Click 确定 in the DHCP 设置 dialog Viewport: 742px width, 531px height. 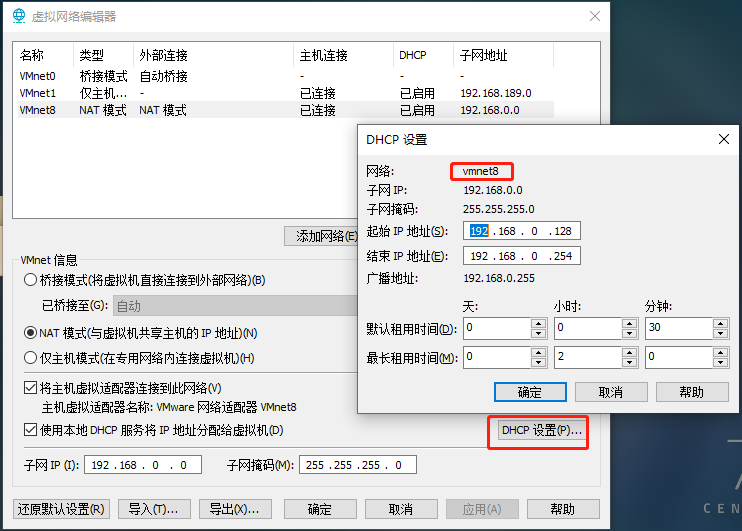tap(530, 392)
